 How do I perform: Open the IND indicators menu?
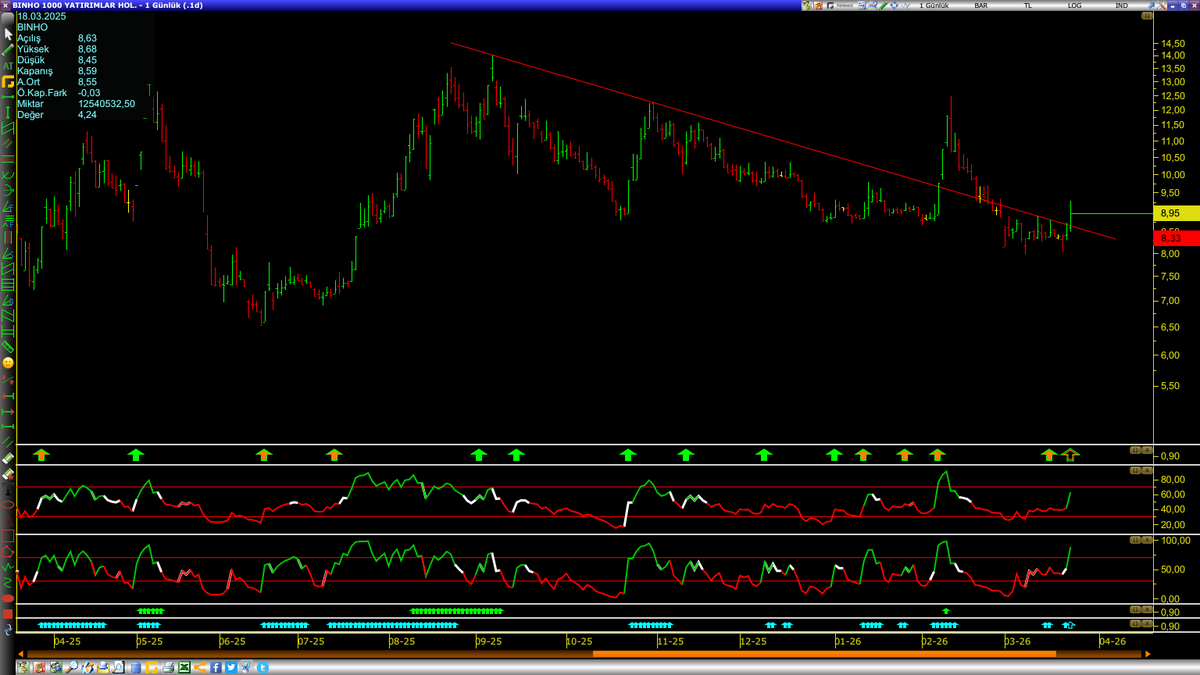click(x=1121, y=5)
